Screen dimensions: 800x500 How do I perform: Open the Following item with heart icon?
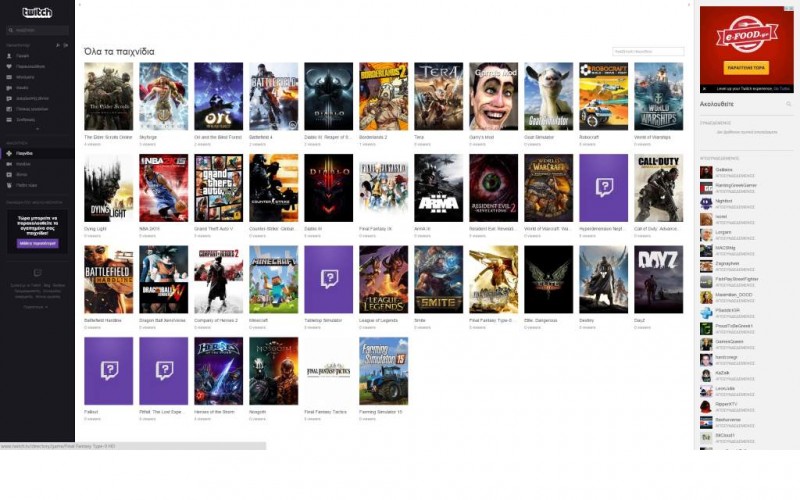click(37, 66)
